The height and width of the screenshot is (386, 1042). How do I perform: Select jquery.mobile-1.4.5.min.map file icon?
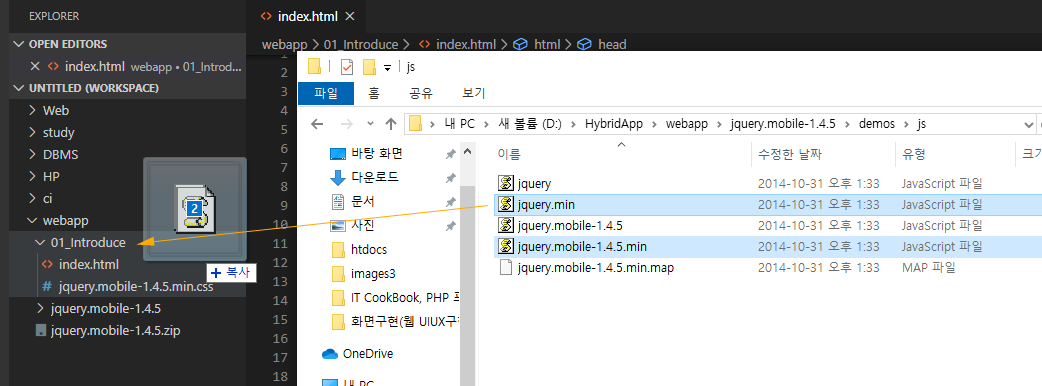point(506,268)
